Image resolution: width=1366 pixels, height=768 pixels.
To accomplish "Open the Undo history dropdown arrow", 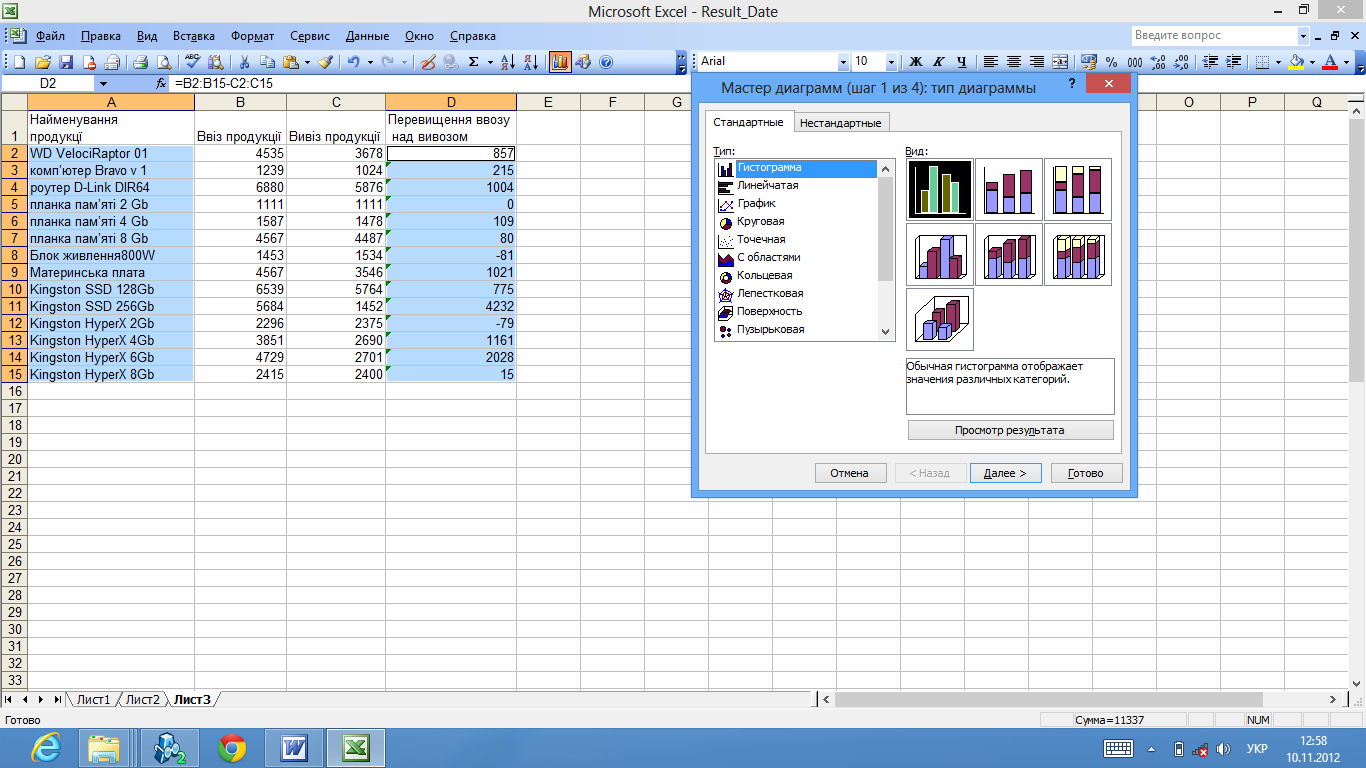I will (x=370, y=62).
